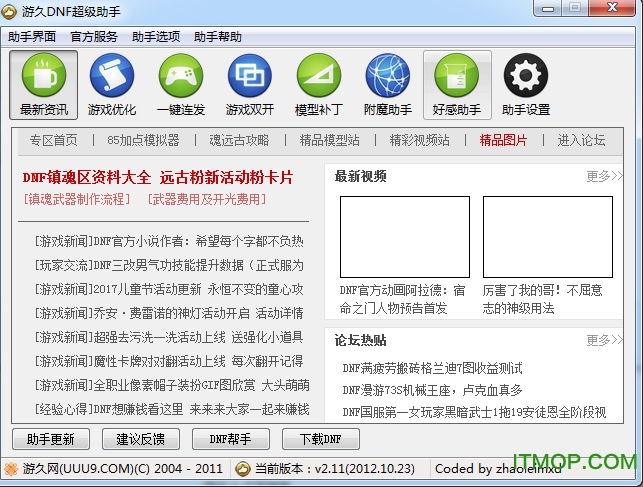Open the 游戏优化 scroll icon
The image size is (643, 487).
[x=112, y=85]
